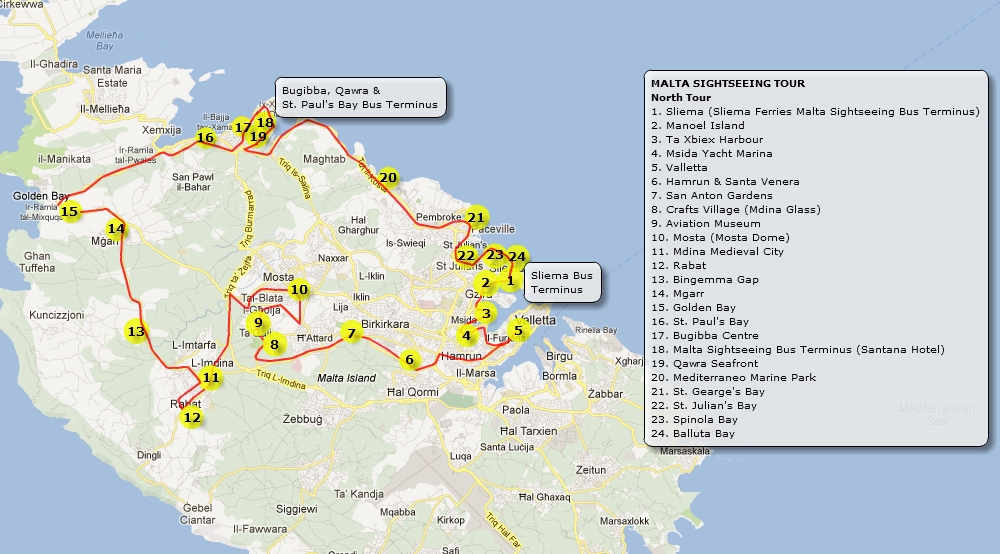
Task: Click yellow map marker number 9
Action: (258, 323)
